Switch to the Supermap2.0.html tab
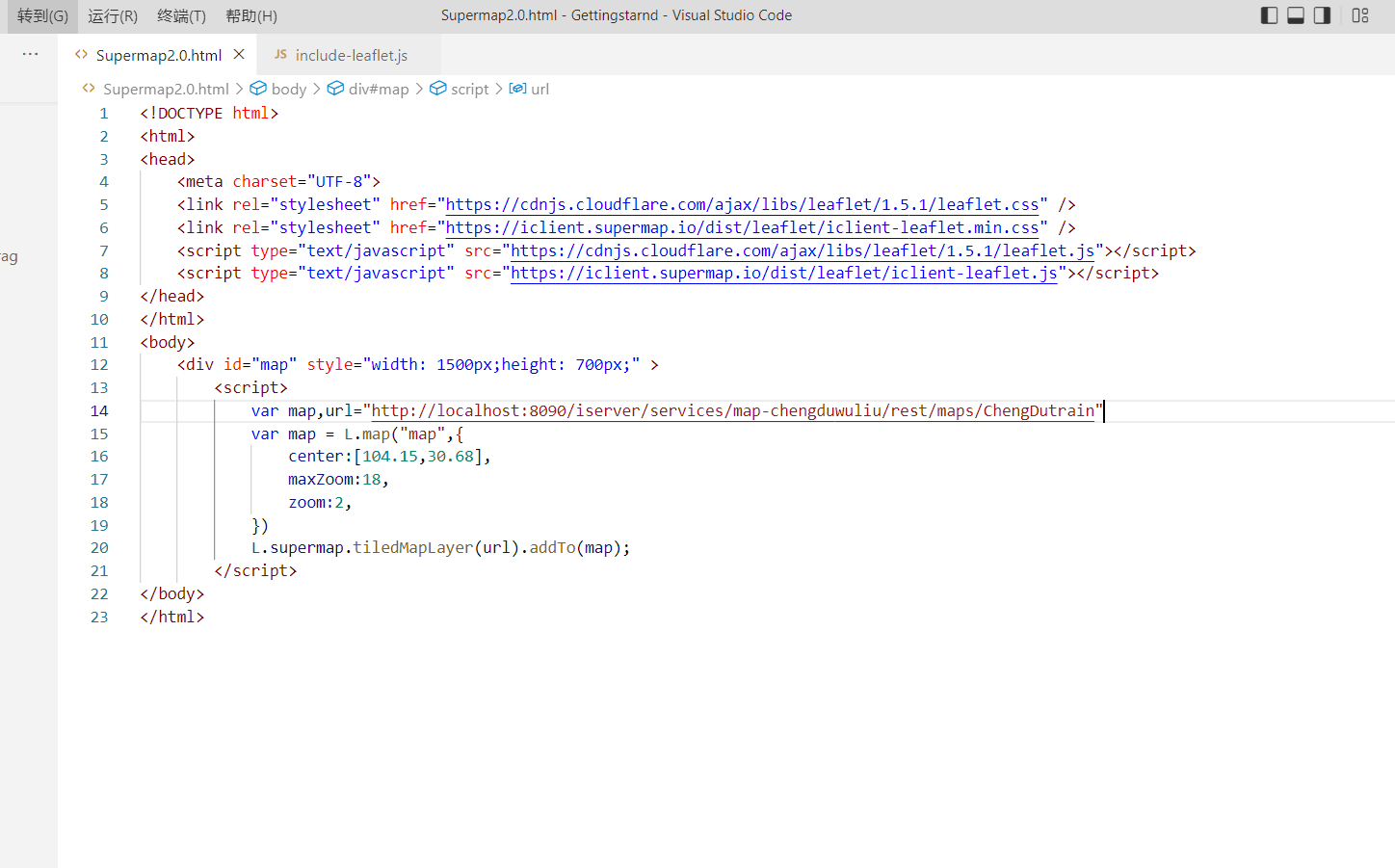The width and height of the screenshot is (1395, 868). (x=159, y=55)
